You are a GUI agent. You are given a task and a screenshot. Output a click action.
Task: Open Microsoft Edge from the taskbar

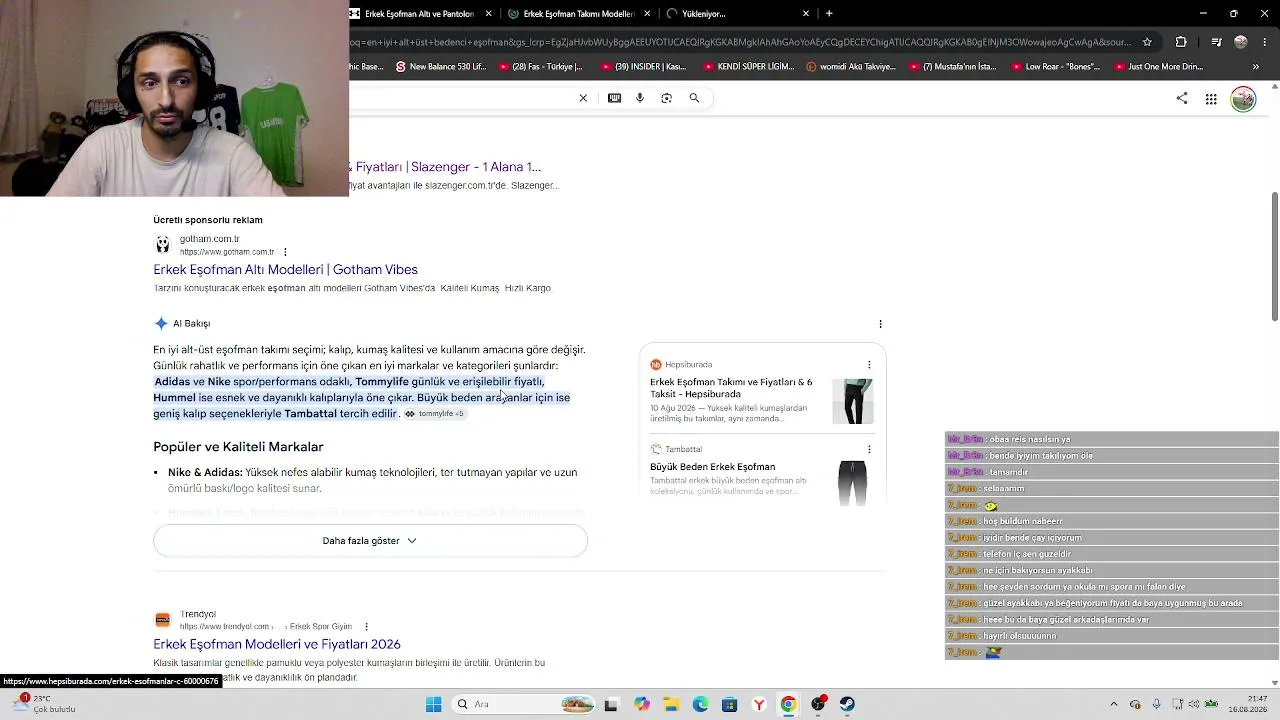point(700,704)
